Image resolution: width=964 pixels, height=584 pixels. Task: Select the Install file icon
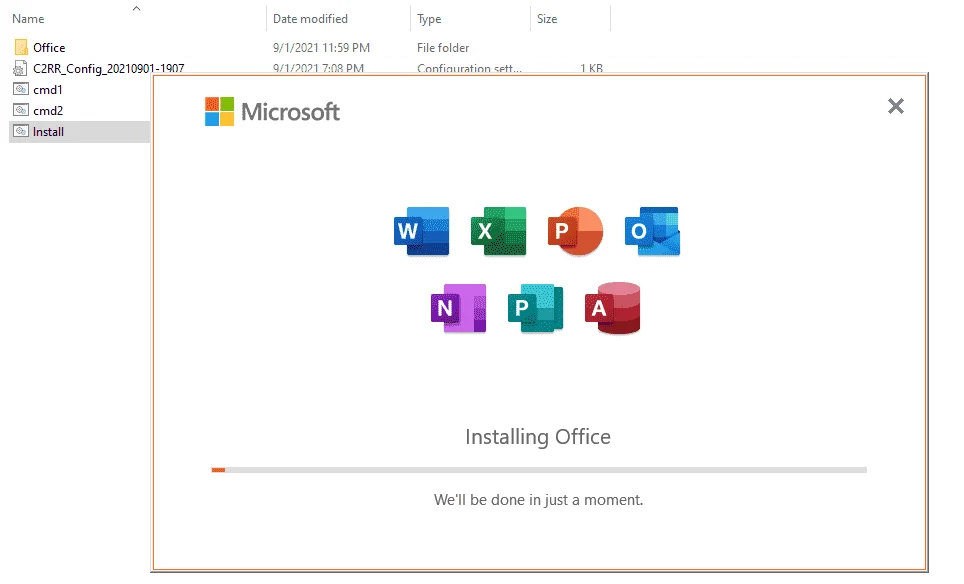coord(21,131)
